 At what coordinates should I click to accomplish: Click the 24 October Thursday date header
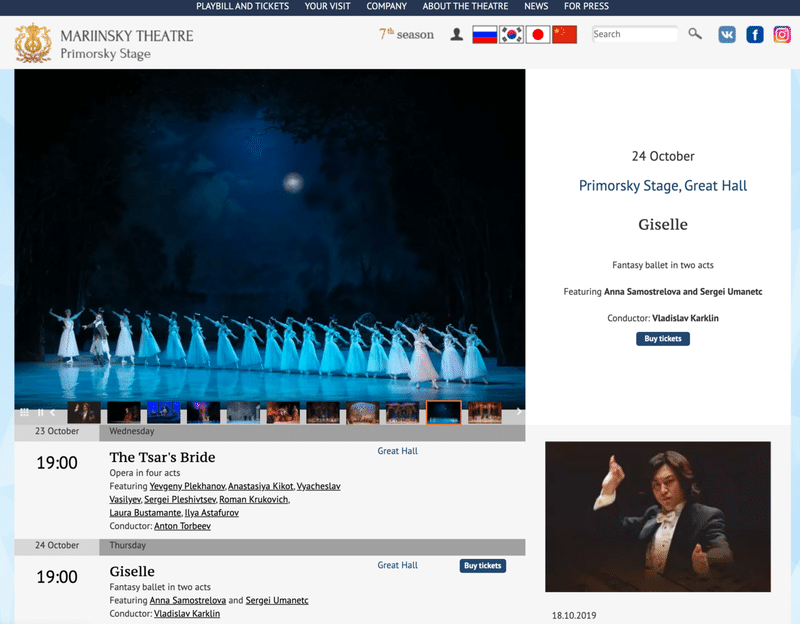[x=269, y=546]
